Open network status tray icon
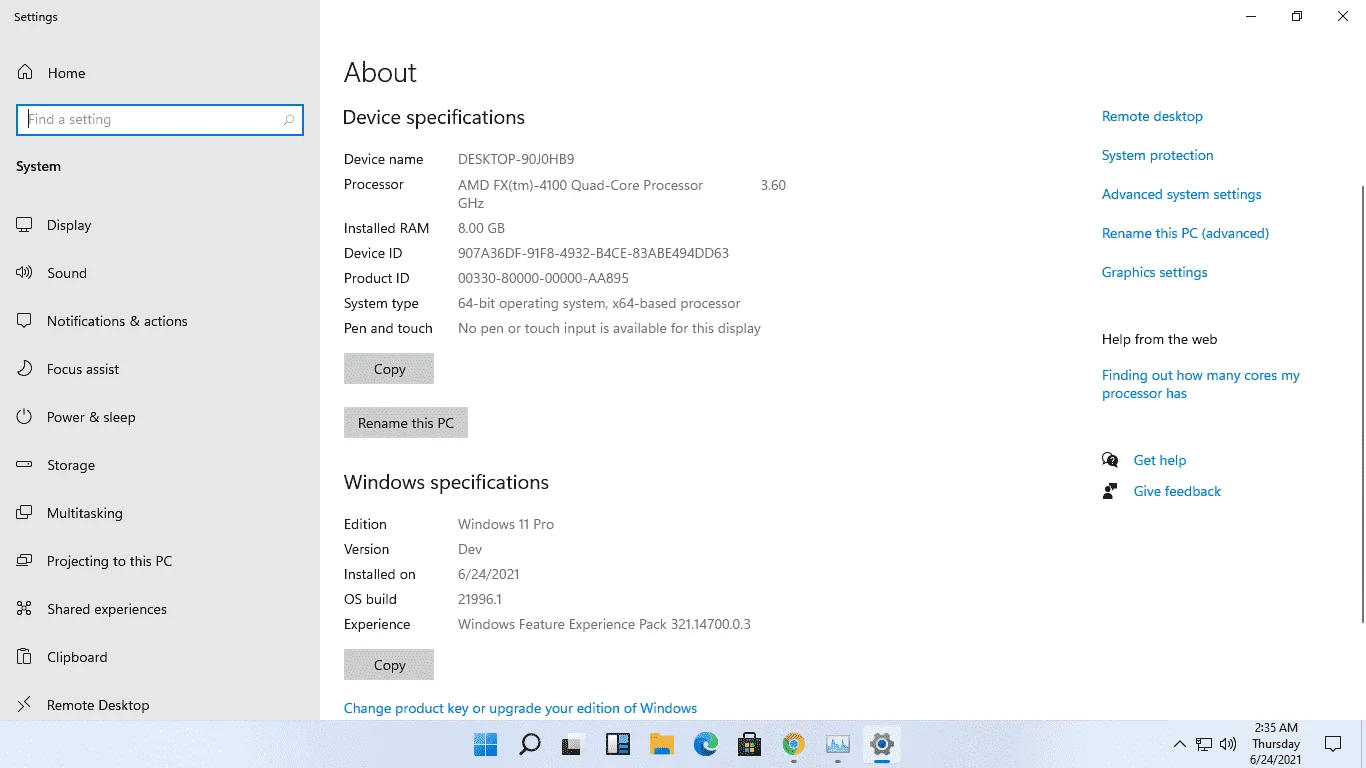Image resolution: width=1366 pixels, height=768 pixels. 1204,744
